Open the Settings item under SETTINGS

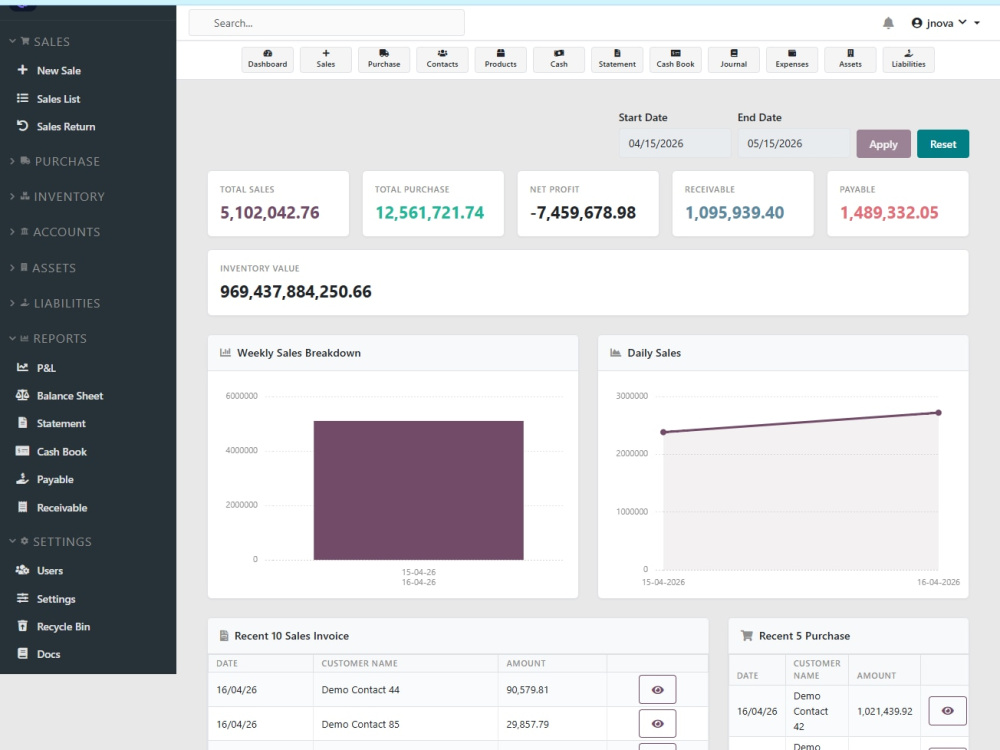tap(46, 598)
